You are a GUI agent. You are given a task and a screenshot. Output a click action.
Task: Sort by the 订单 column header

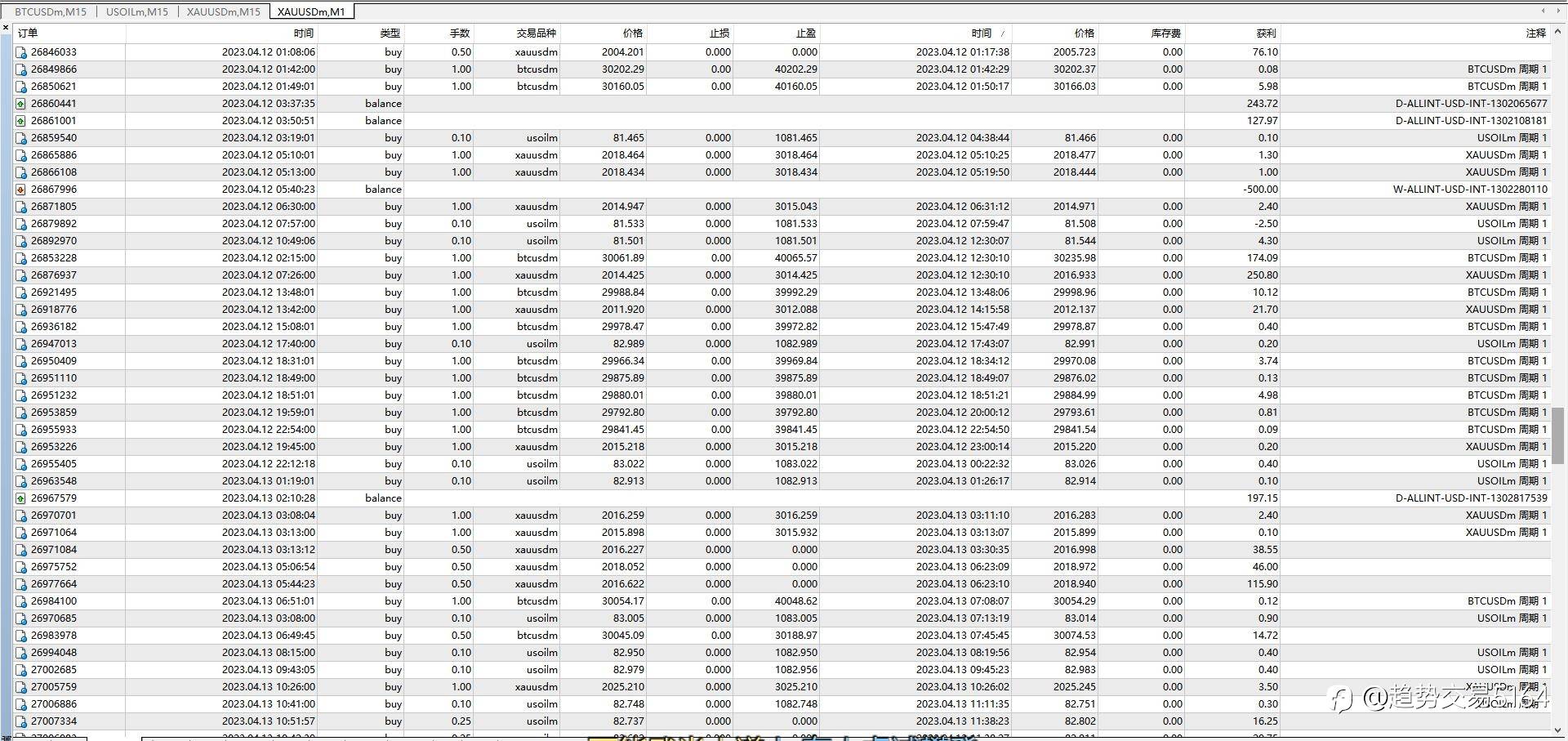(x=69, y=33)
